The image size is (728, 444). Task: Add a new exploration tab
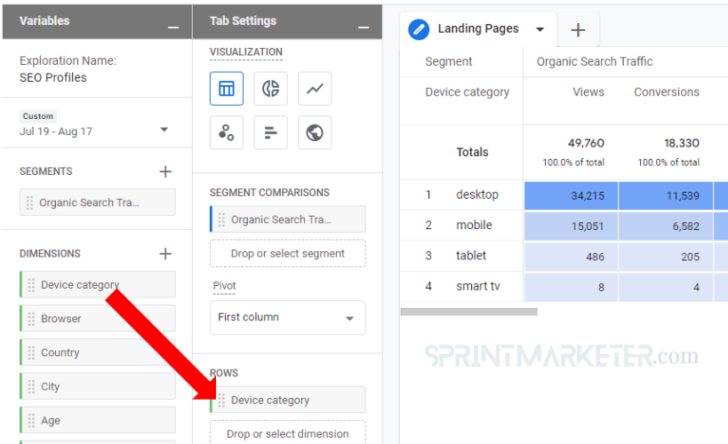pyautogui.click(x=578, y=30)
